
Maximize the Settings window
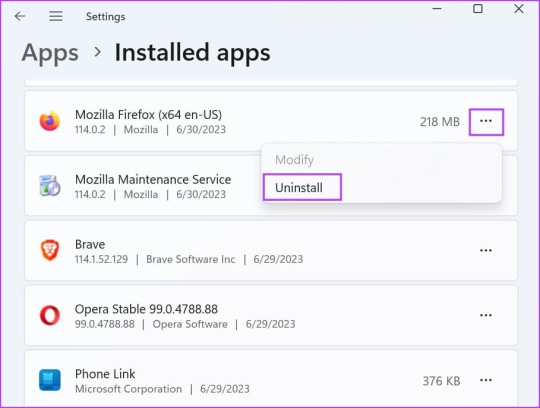click(x=478, y=9)
